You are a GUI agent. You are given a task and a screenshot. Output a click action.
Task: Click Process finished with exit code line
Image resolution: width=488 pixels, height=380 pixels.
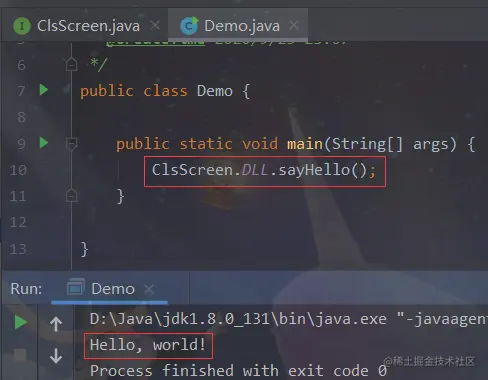click(x=238, y=371)
